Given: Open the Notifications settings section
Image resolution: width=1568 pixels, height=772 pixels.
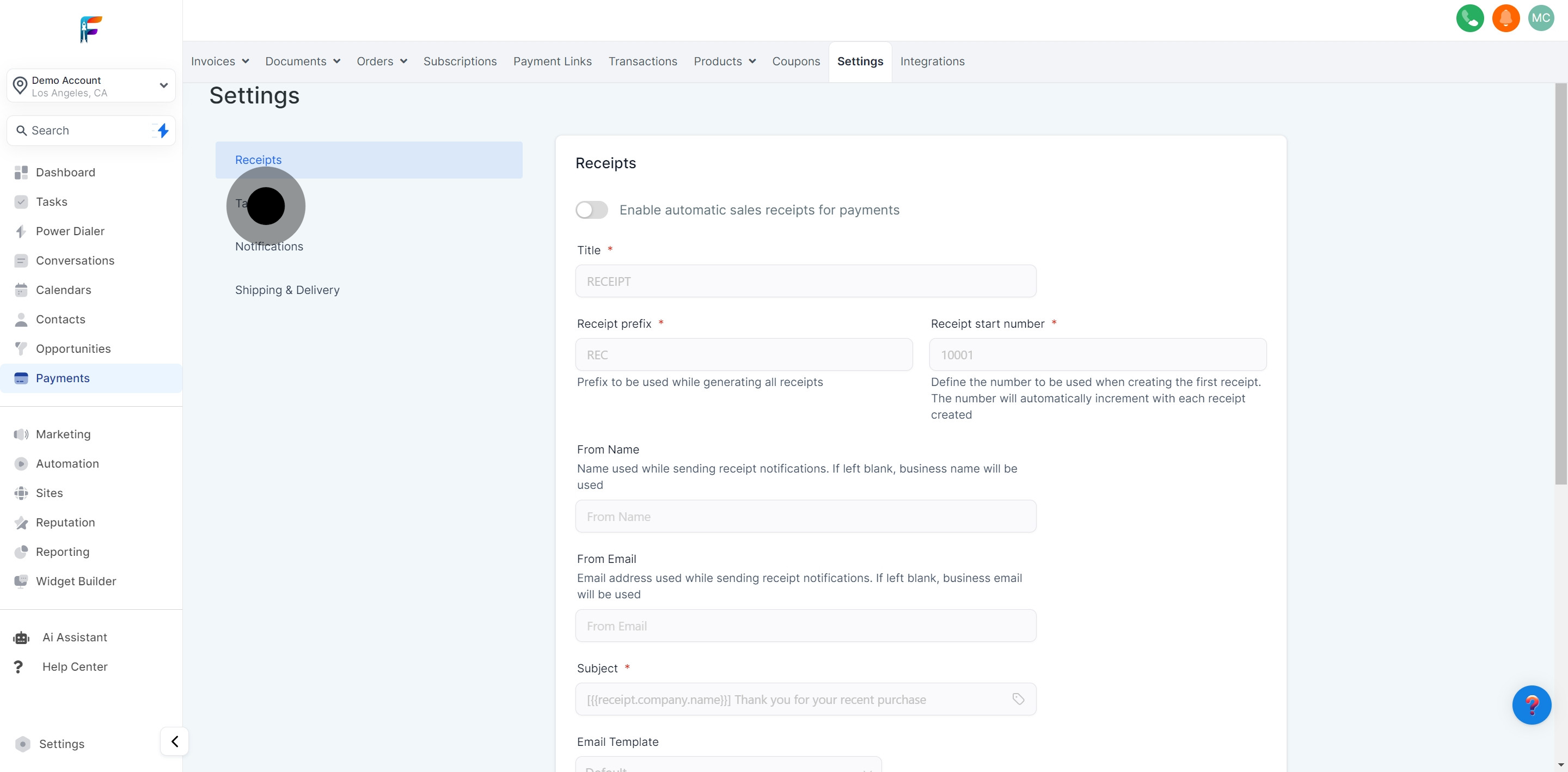Looking at the screenshot, I should pyautogui.click(x=269, y=247).
